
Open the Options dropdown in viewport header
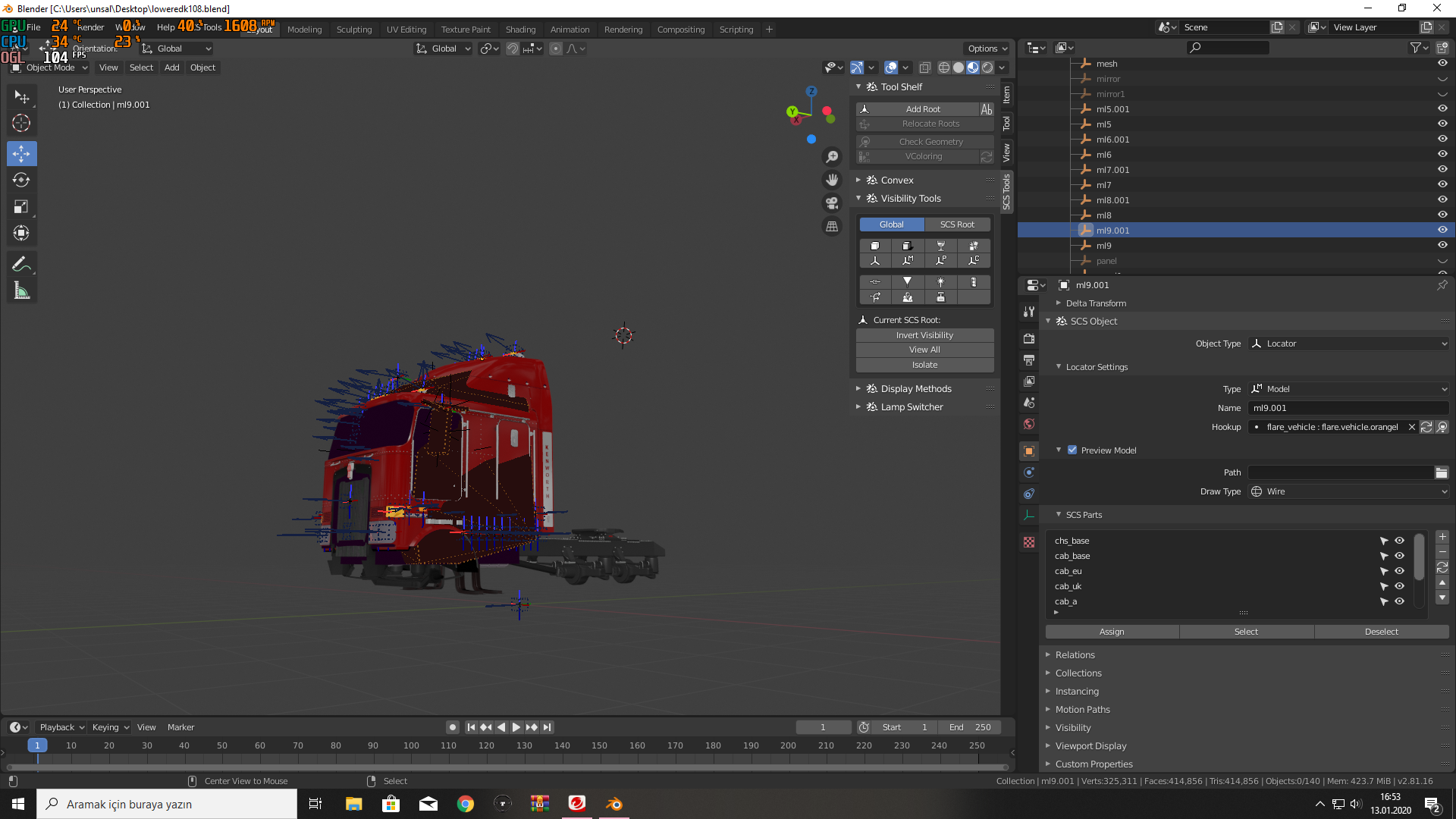tap(987, 49)
